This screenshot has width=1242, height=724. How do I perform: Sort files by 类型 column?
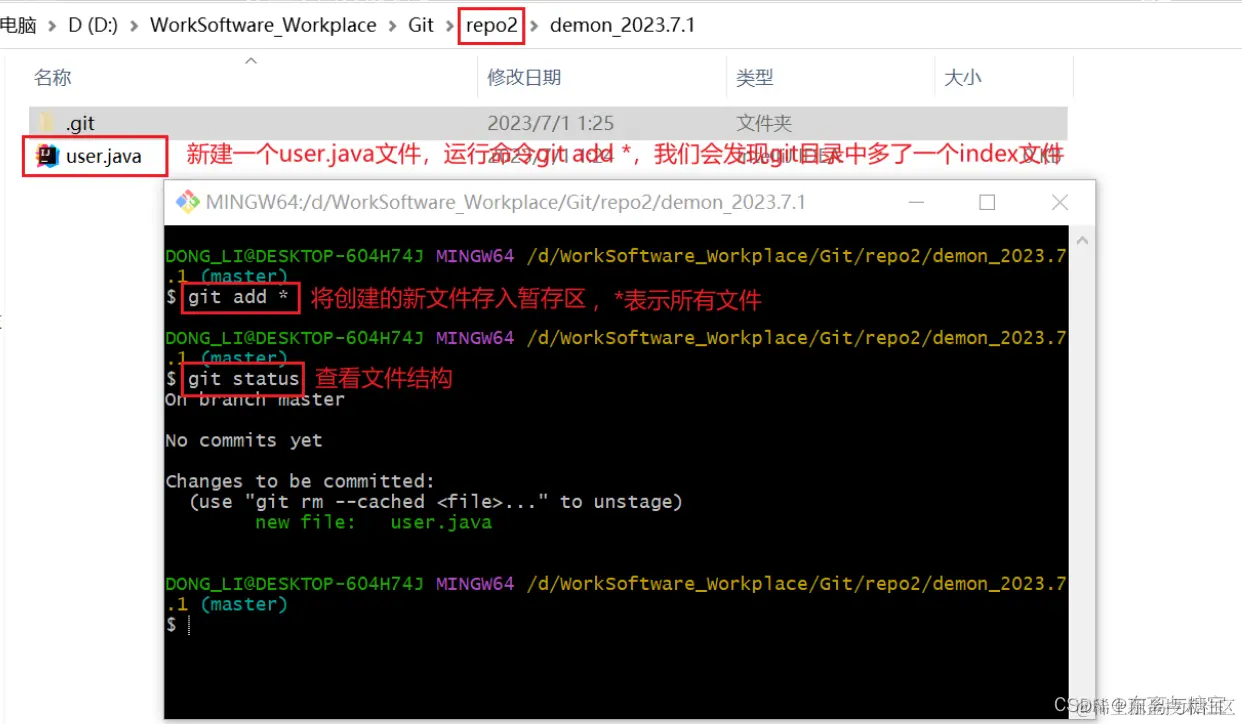point(755,77)
